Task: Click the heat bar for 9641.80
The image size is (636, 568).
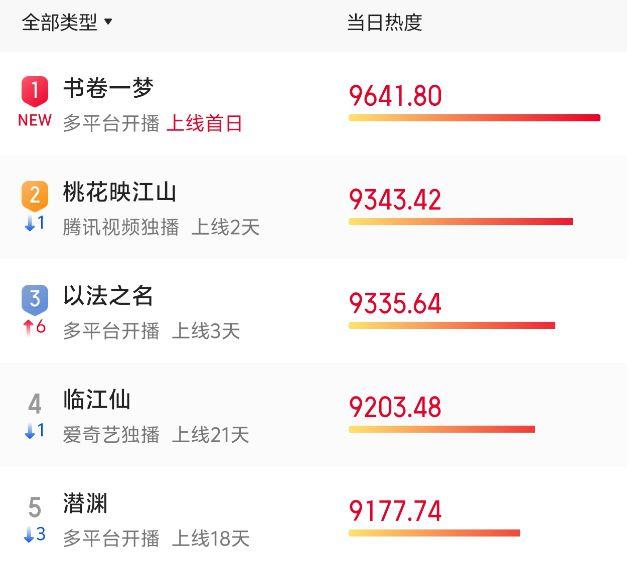Action: tap(474, 118)
